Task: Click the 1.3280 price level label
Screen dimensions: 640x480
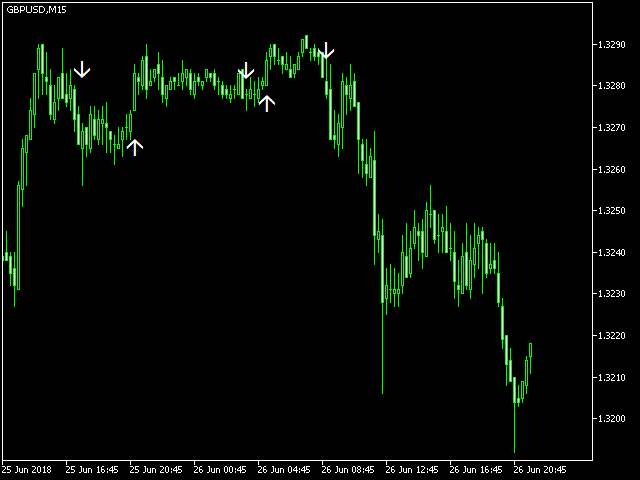Action: point(611,86)
